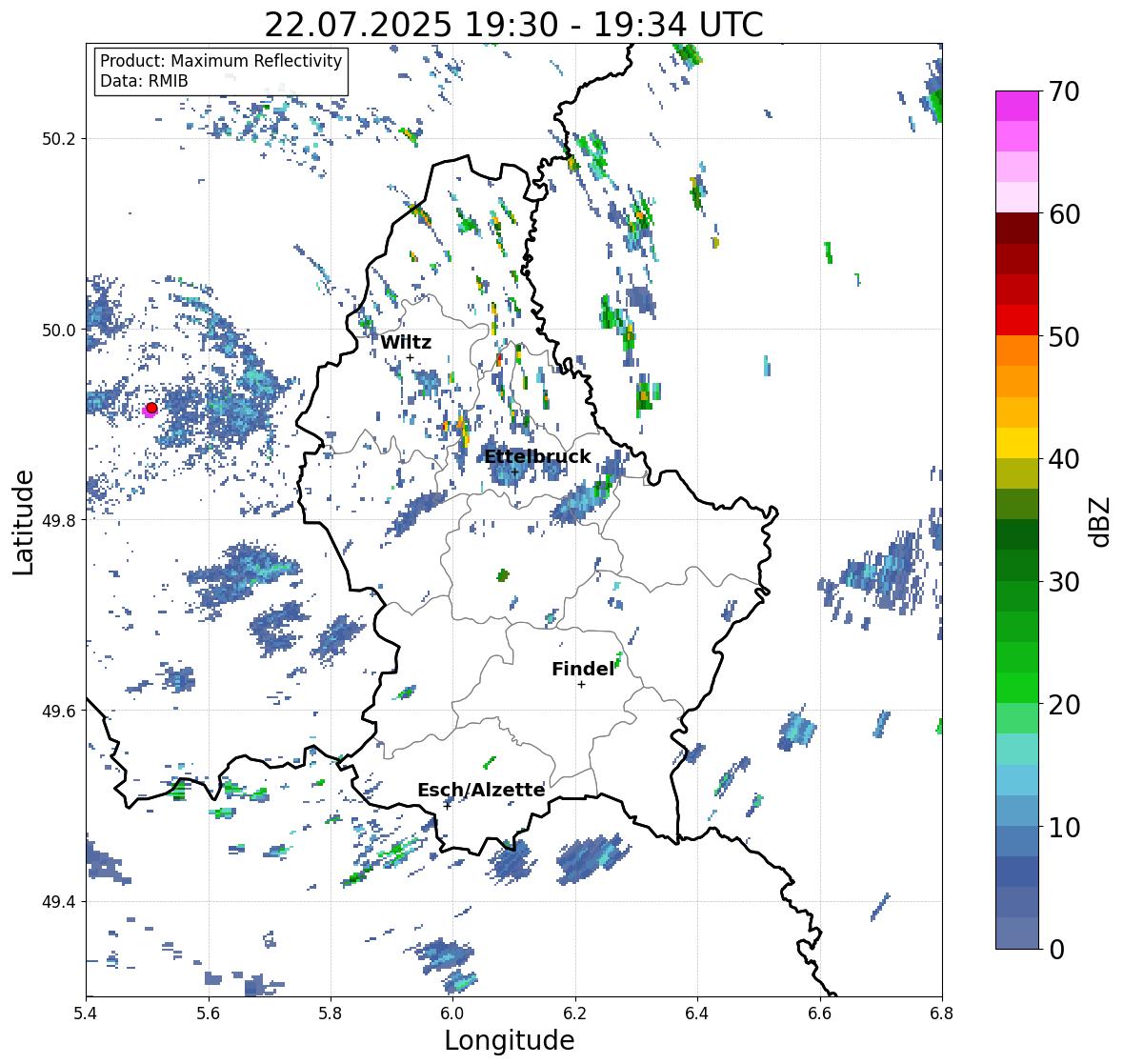The image size is (1123, 1064).
Task: Click longitude tick label 6.8
Action: coord(942,1014)
